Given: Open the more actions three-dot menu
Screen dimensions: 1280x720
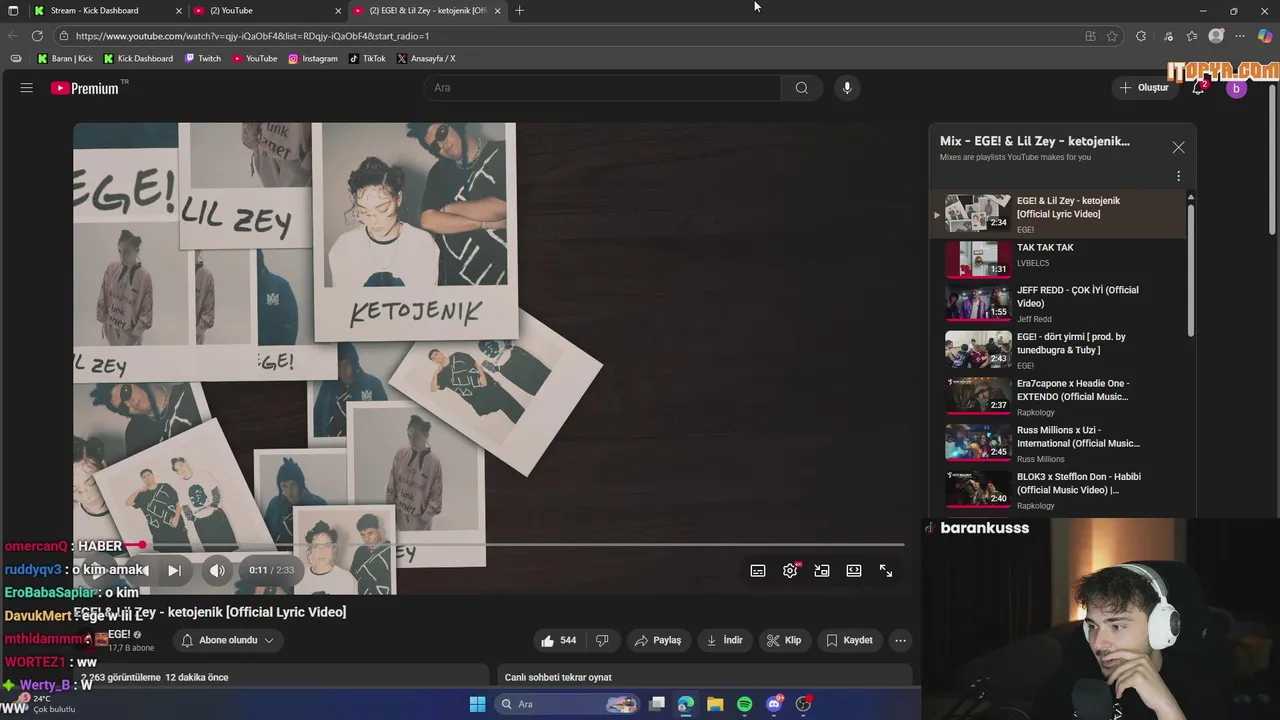Looking at the screenshot, I should point(900,640).
